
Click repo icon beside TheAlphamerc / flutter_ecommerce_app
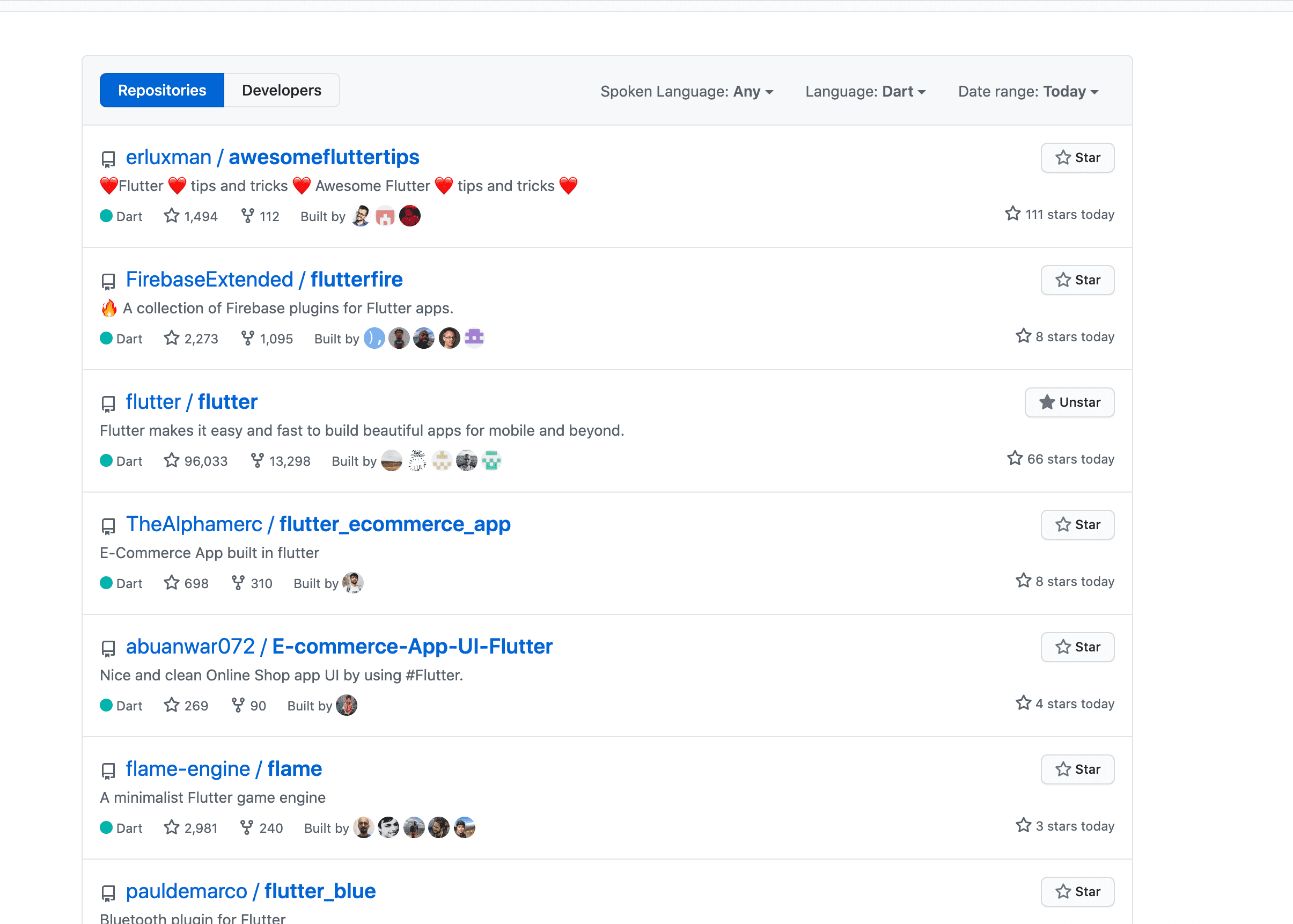click(x=108, y=526)
